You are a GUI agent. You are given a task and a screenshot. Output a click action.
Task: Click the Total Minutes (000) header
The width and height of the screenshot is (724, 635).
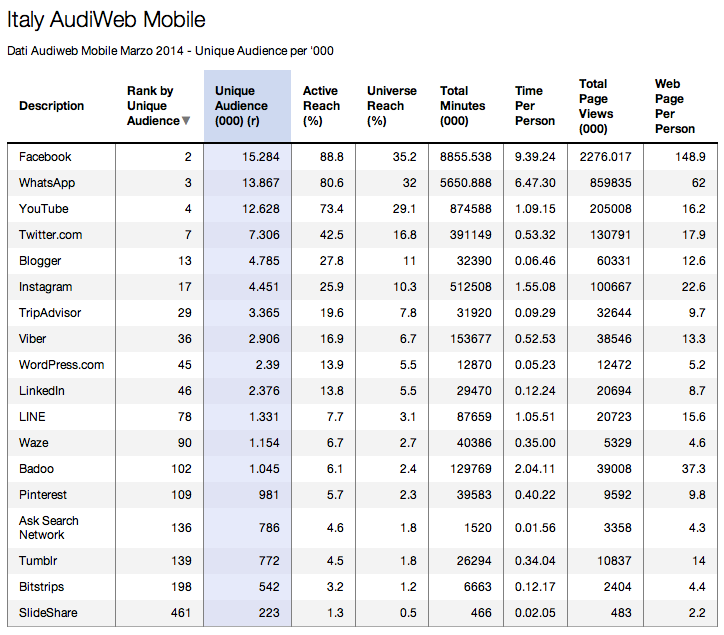pos(462,106)
